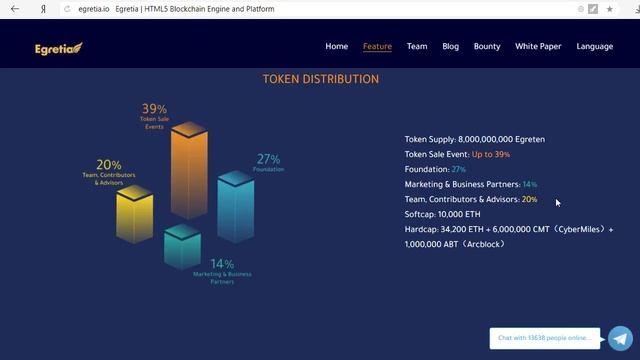Expand the Language menu
Image resolution: width=640 pixels, height=360 pixels.
point(595,47)
